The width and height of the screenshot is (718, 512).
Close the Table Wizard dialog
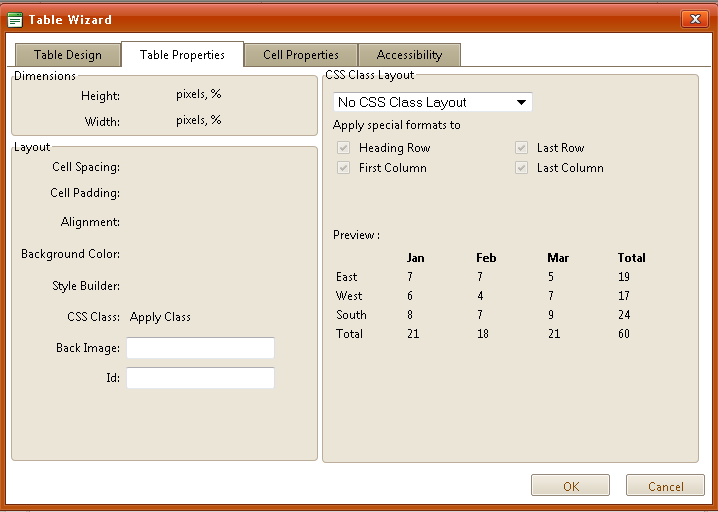coord(694,19)
